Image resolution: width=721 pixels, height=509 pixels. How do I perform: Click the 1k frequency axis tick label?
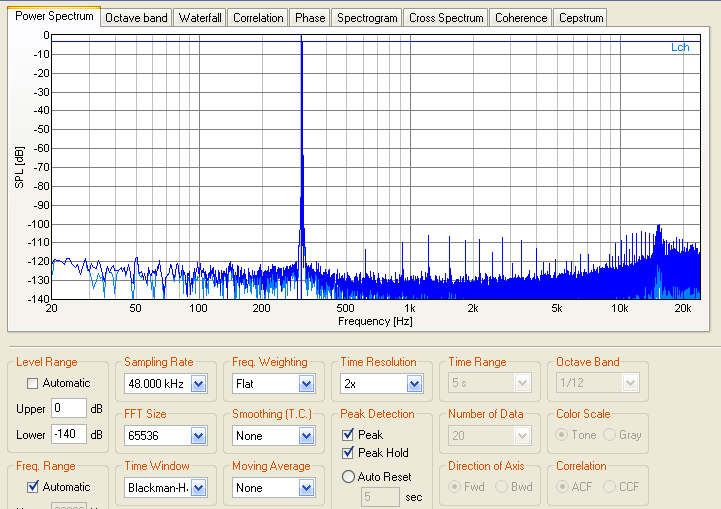pyautogui.click(x=409, y=309)
